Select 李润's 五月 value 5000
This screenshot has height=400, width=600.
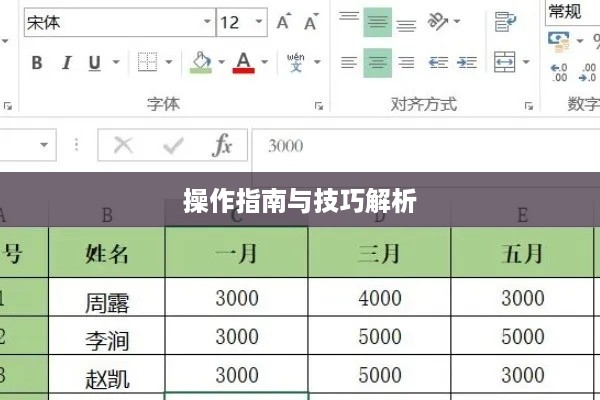522,336
